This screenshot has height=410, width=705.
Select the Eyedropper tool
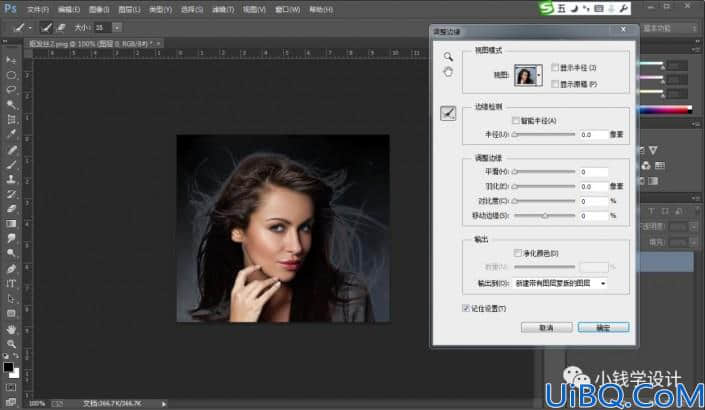coord(11,134)
